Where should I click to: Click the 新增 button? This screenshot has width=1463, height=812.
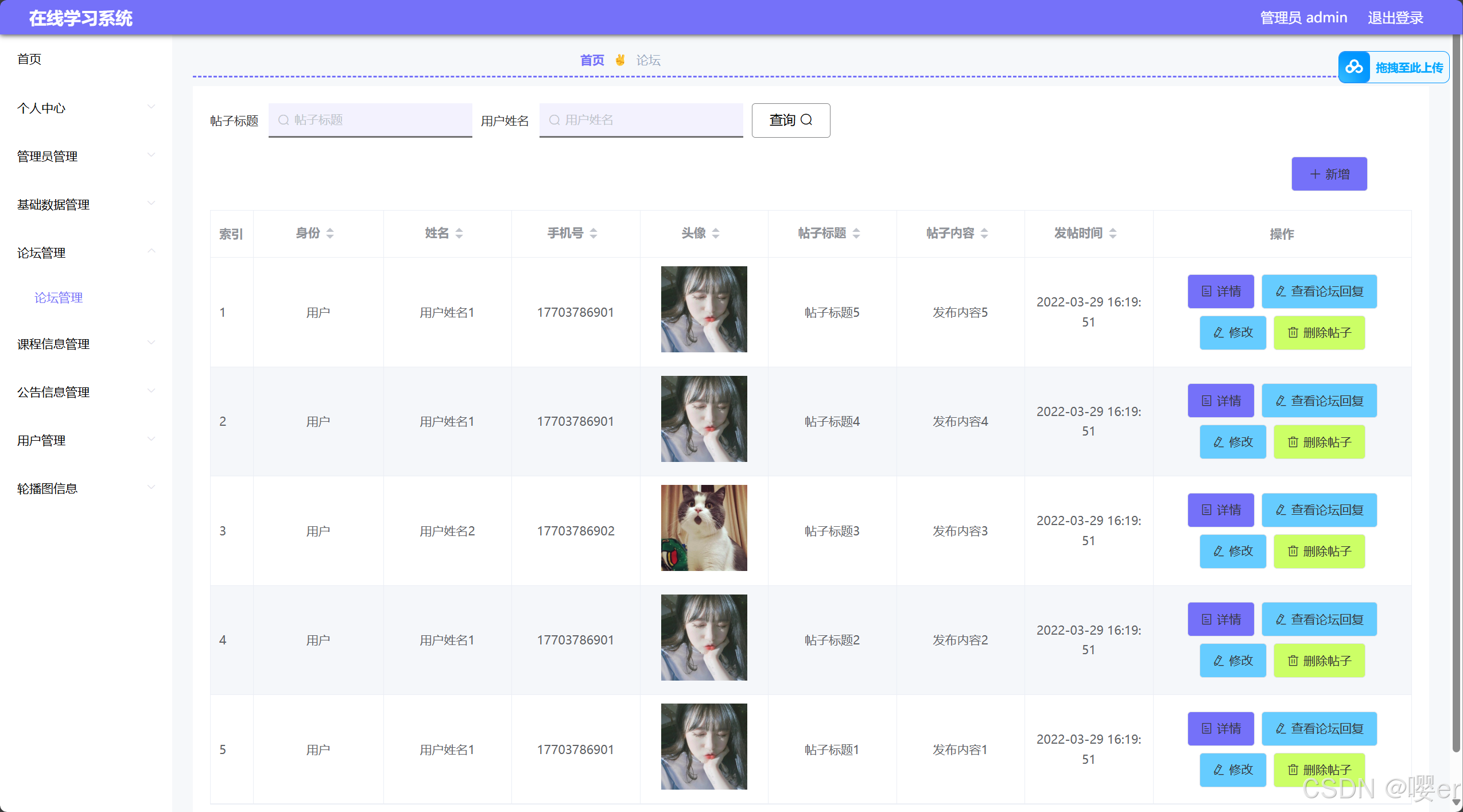pos(1329,174)
